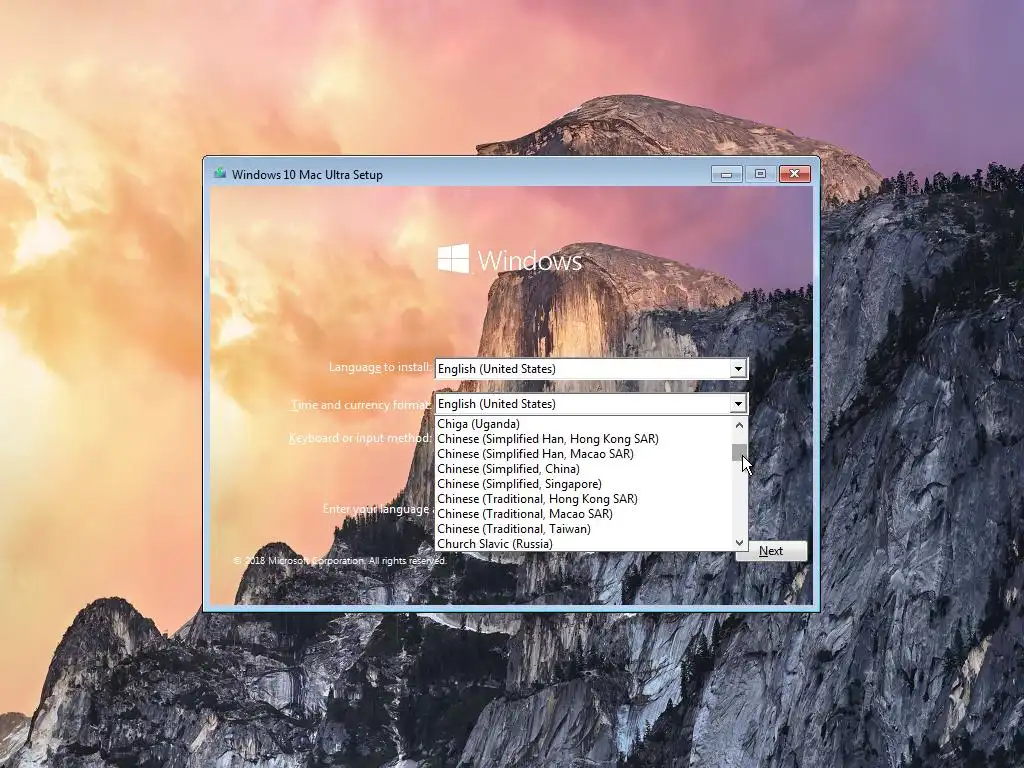1024x768 pixels.
Task: Click the Next button
Action: [x=771, y=551]
